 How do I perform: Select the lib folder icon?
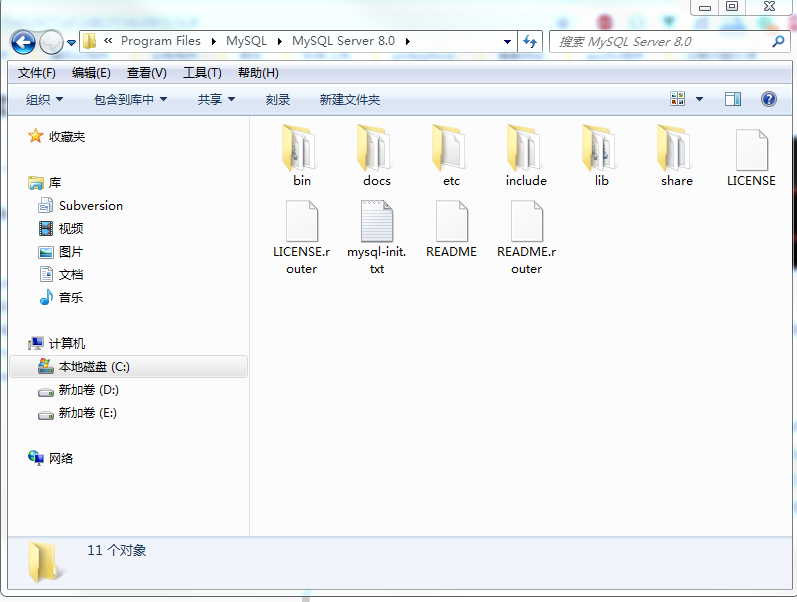(x=601, y=148)
